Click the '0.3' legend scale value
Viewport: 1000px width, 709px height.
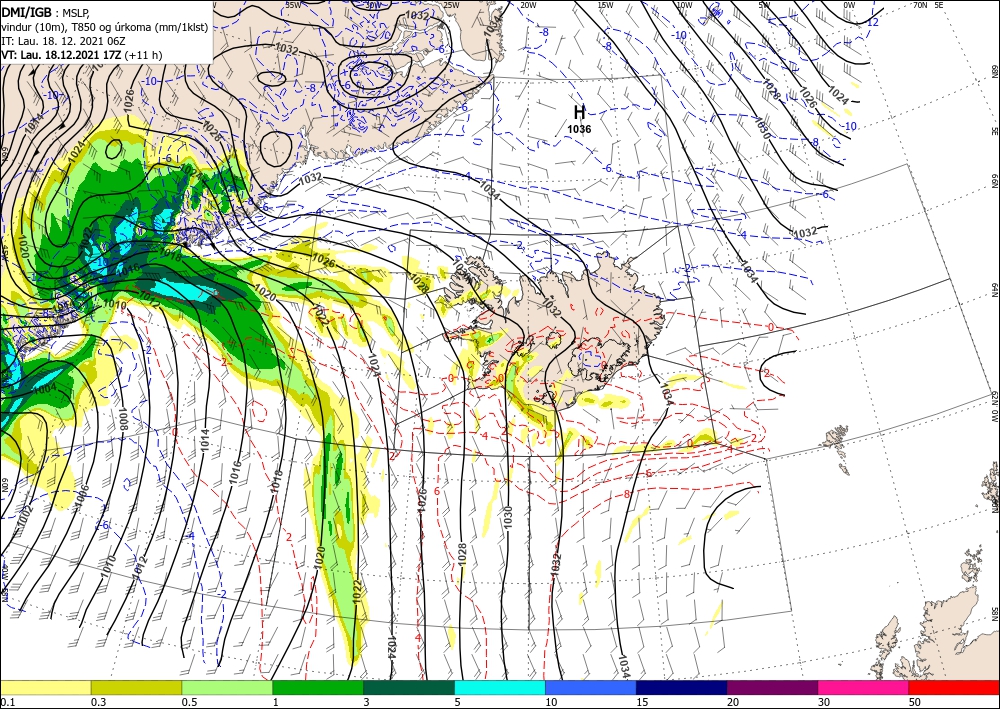pyautogui.click(x=98, y=702)
